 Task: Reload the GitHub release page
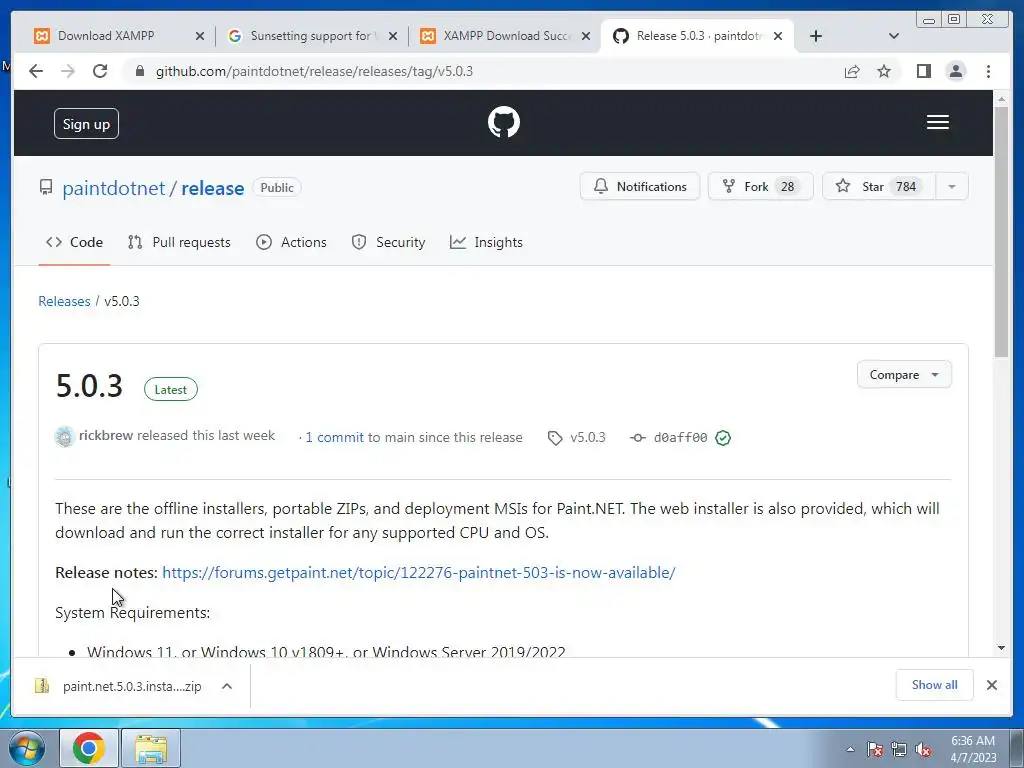(100, 71)
